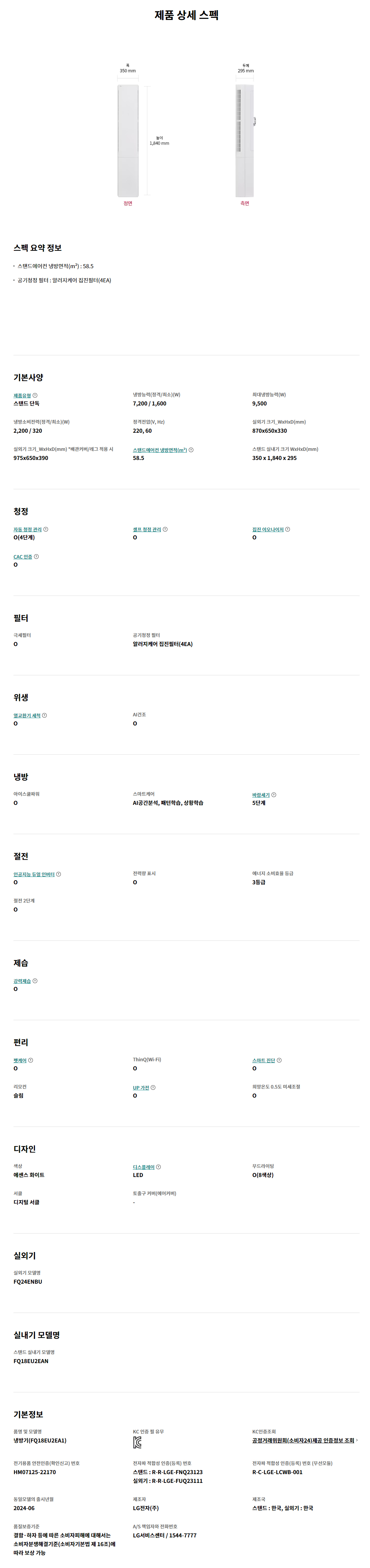The width and height of the screenshot is (370, 1568).
Task: Show help icon beside 셀프 청정 관리
Action: [165, 530]
